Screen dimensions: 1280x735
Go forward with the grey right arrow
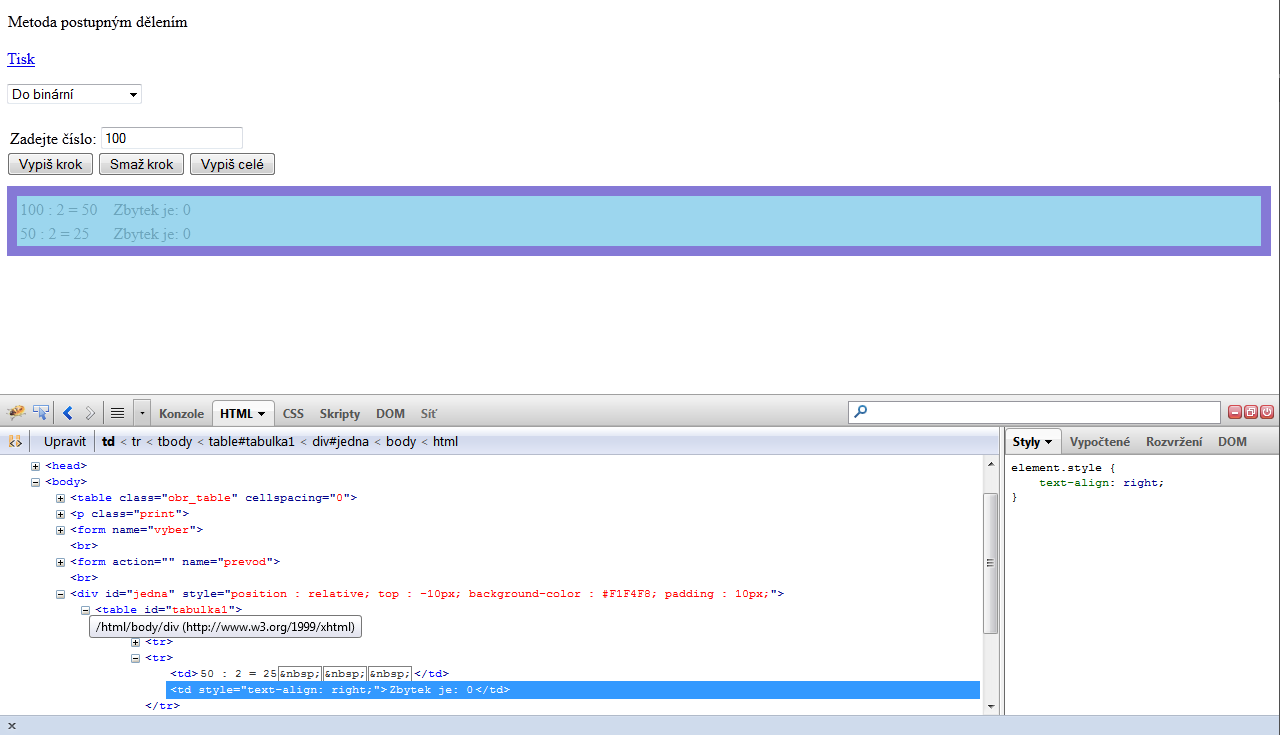(x=90, y=412)
